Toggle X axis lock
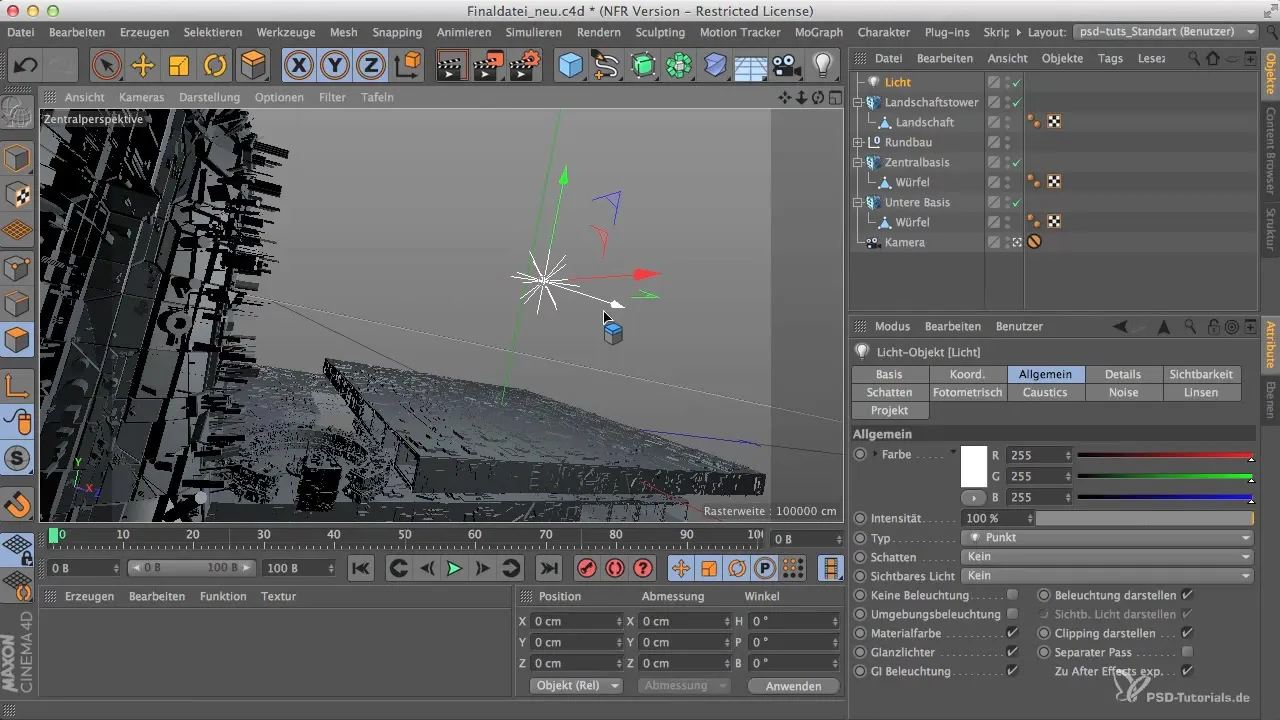 click(298, 66)
